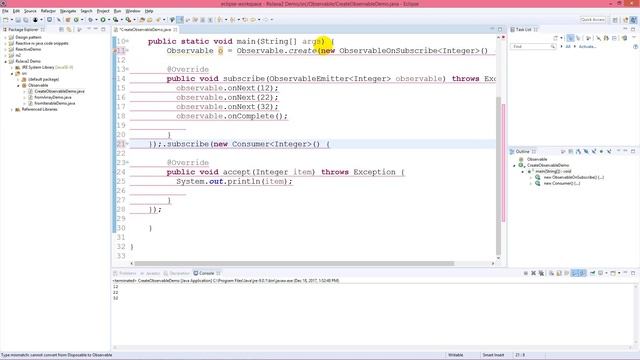
Task: Click the Quick Access field
Action: (x=593, y=20)
